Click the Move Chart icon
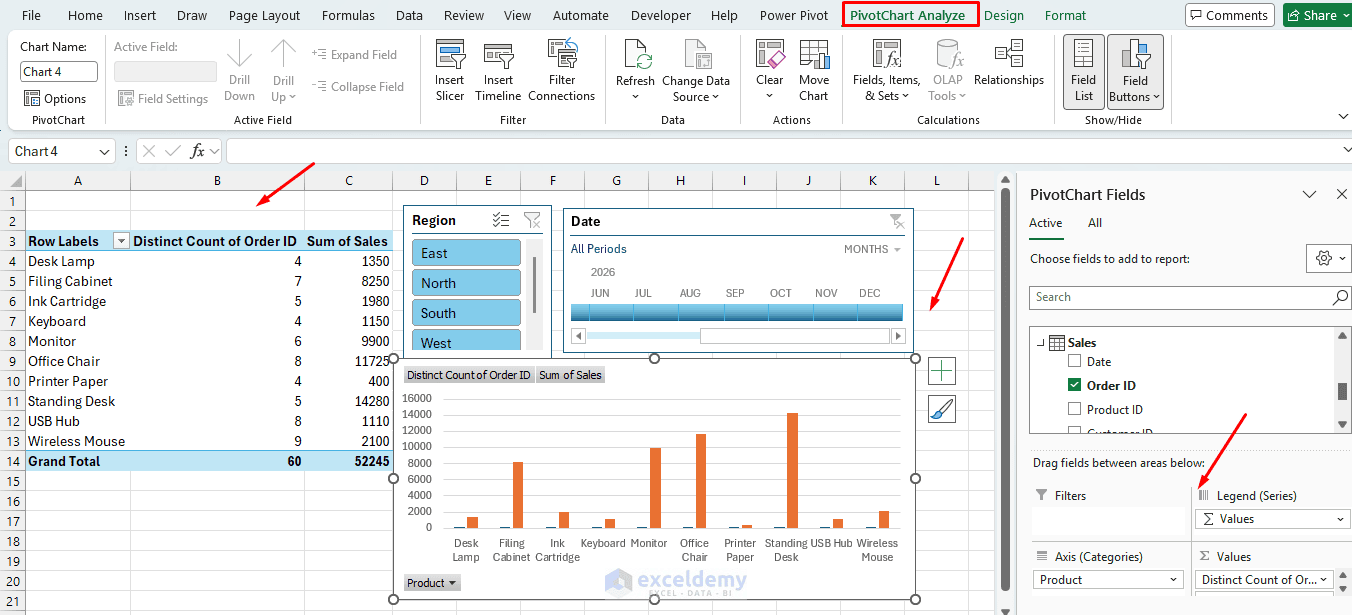 (814, 55)
